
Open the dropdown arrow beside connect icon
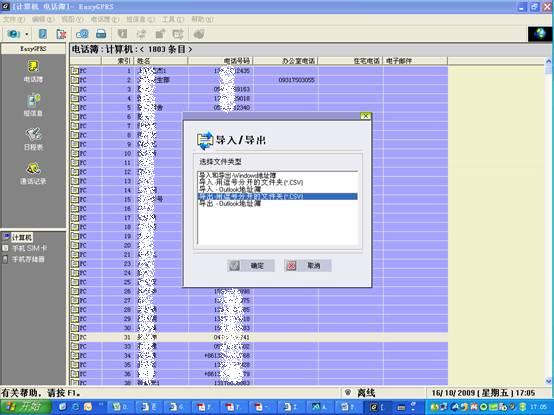(x=26, y=34)
